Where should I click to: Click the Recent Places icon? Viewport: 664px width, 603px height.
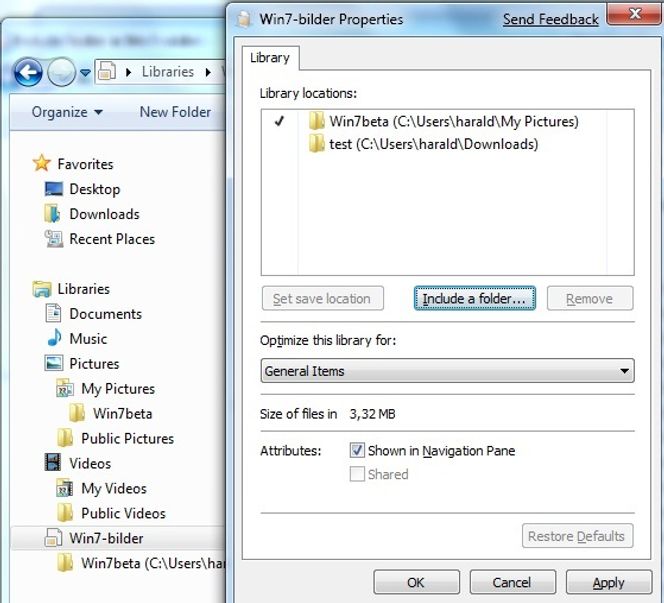click(x=54, y=239)
